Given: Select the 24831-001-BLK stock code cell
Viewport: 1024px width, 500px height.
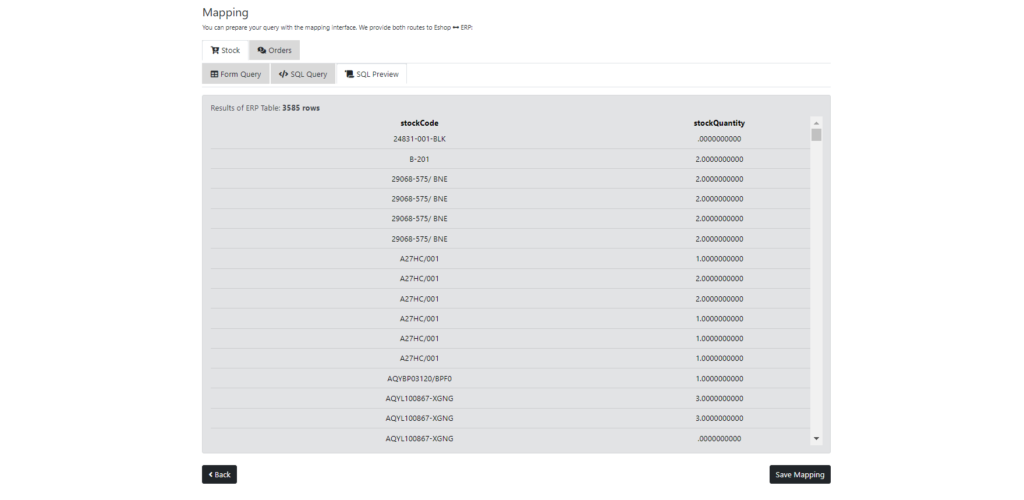Looking at the screenshot, I should pyautogui.click(x=419, y=139).
